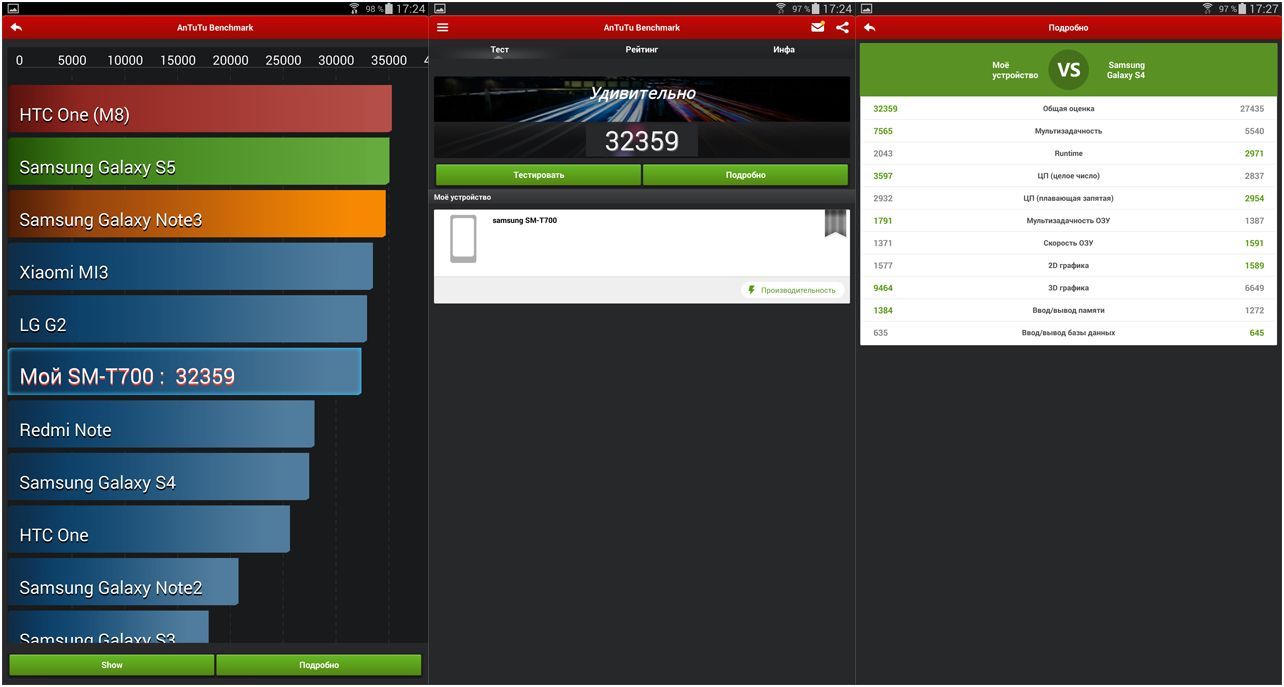Open the hamburger menu in AnTuTu Benchmark

point(443,28)
